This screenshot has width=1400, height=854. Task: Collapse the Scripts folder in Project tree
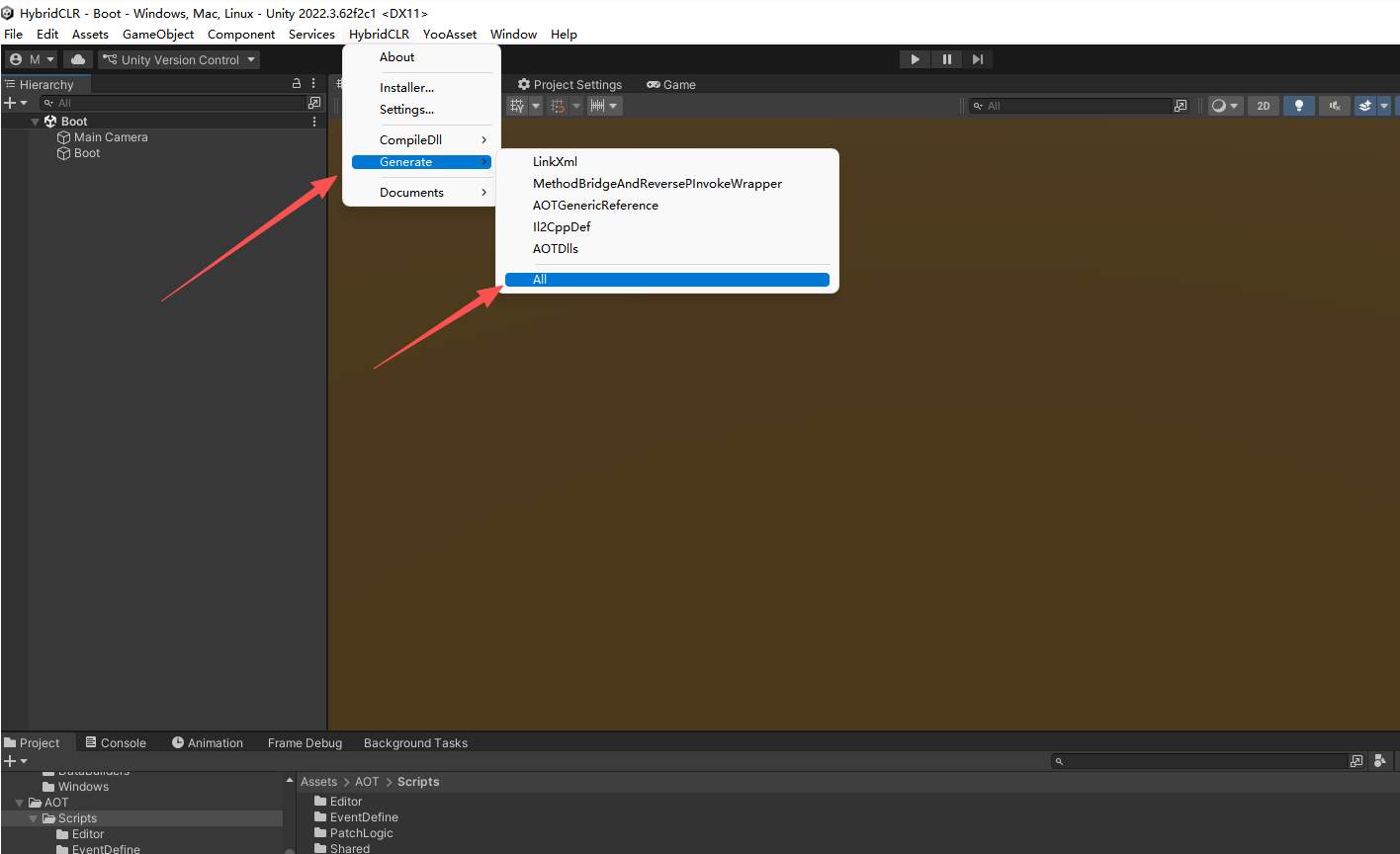pos(34,818)
